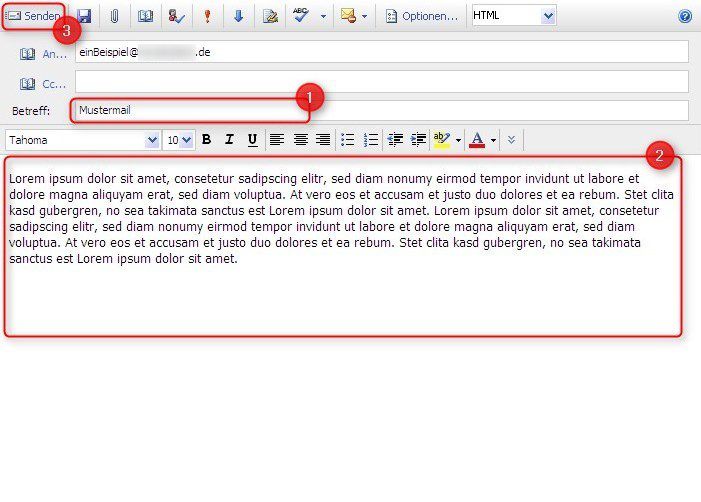701x502 pixels.
Task: Decrease indent of paragraph
Action: pos(395,139)
